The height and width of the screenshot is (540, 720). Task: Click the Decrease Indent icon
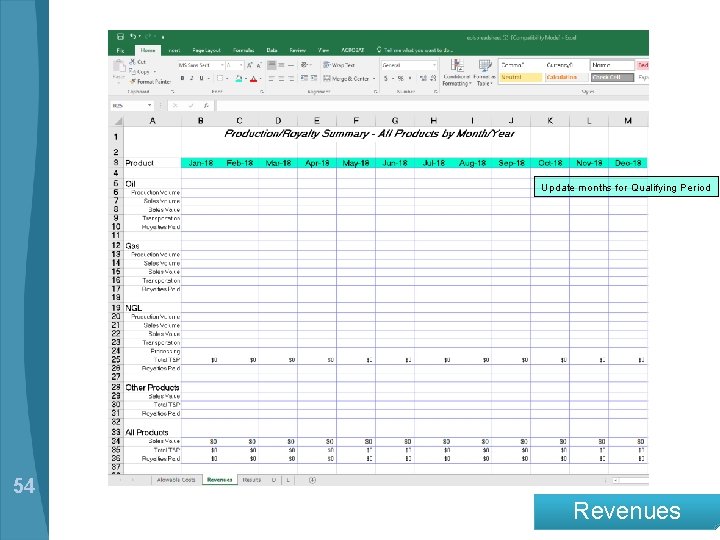[304, 79]
